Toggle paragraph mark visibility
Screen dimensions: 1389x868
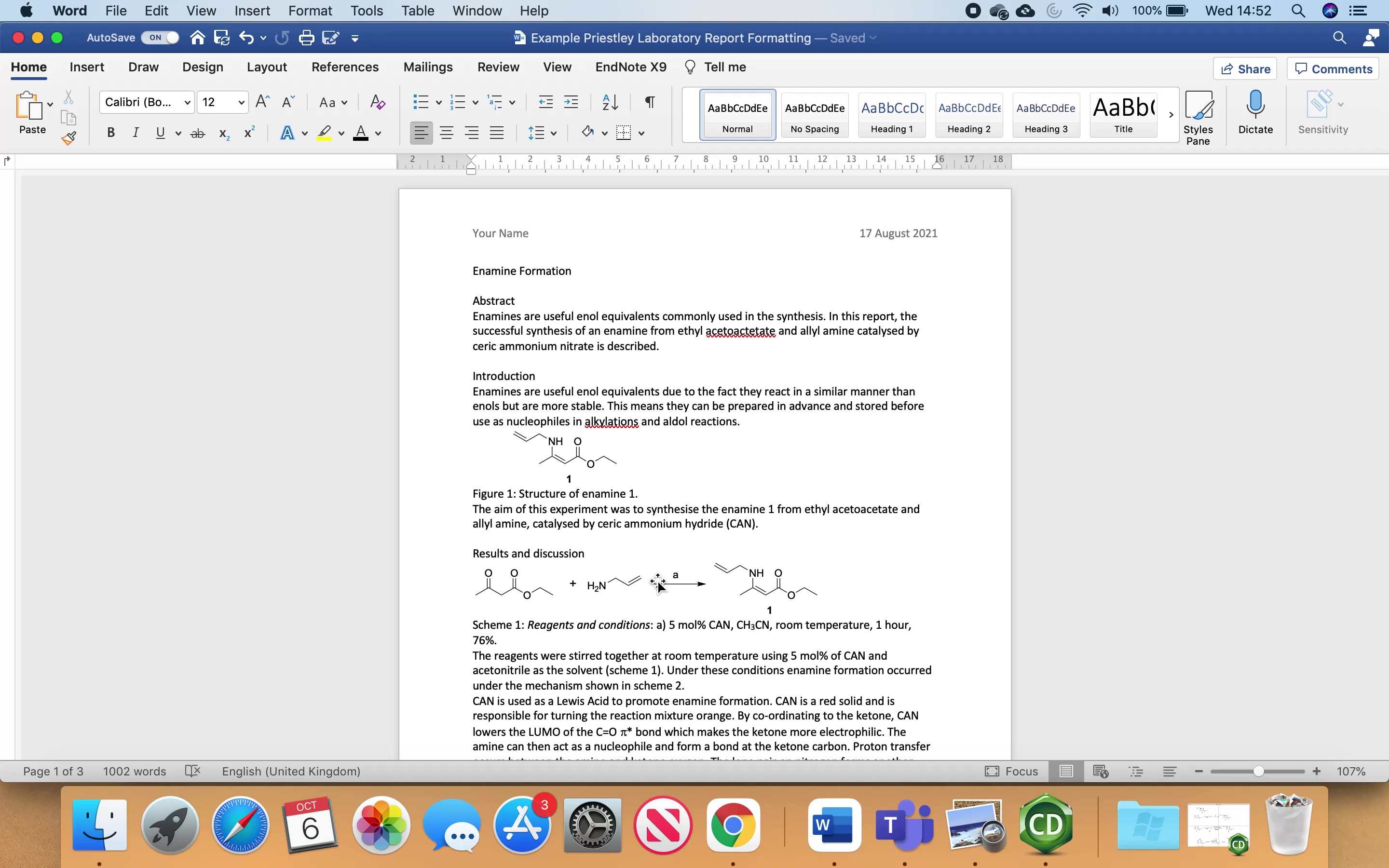pyautogui.click(x=649, y=102)
